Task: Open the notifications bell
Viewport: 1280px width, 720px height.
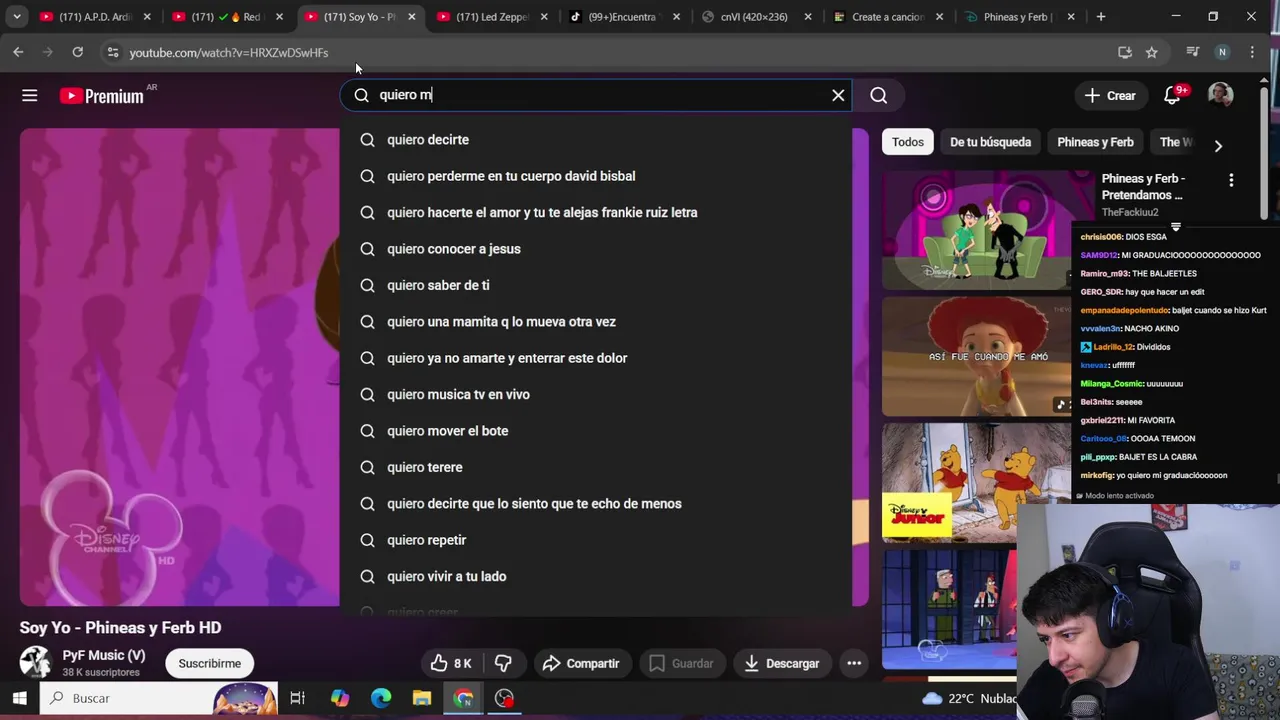Action: (x=1172, y=95)
